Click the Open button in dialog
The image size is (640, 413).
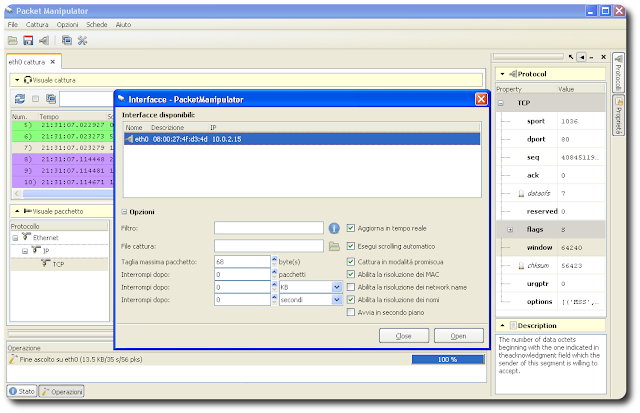pyautogui.click(x=458, y=336)
